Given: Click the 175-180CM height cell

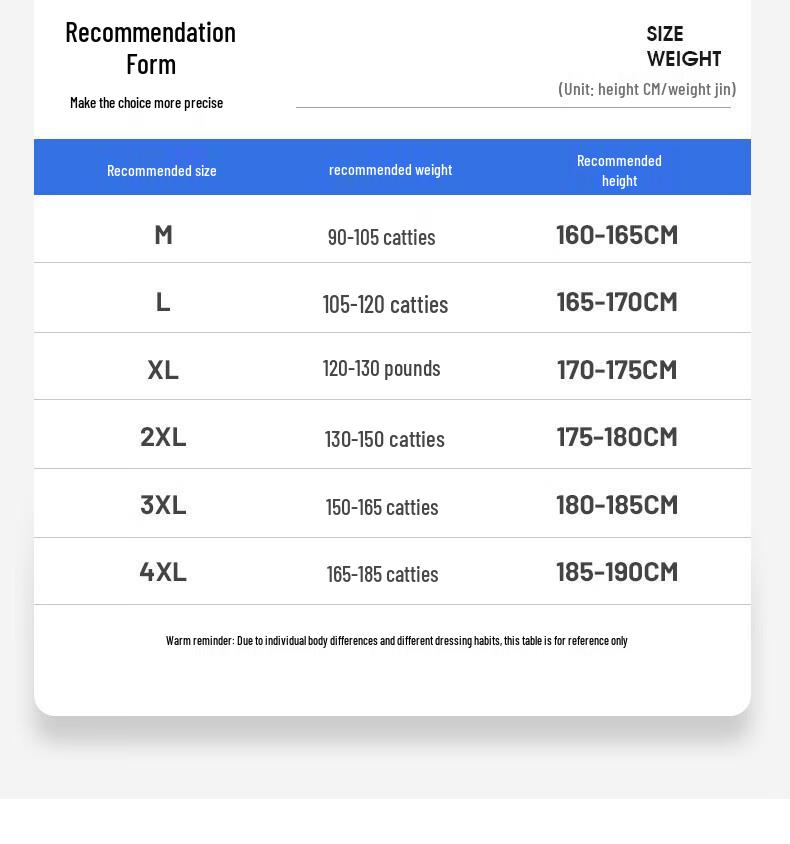Looking at the screenshot, I should 617,437.
